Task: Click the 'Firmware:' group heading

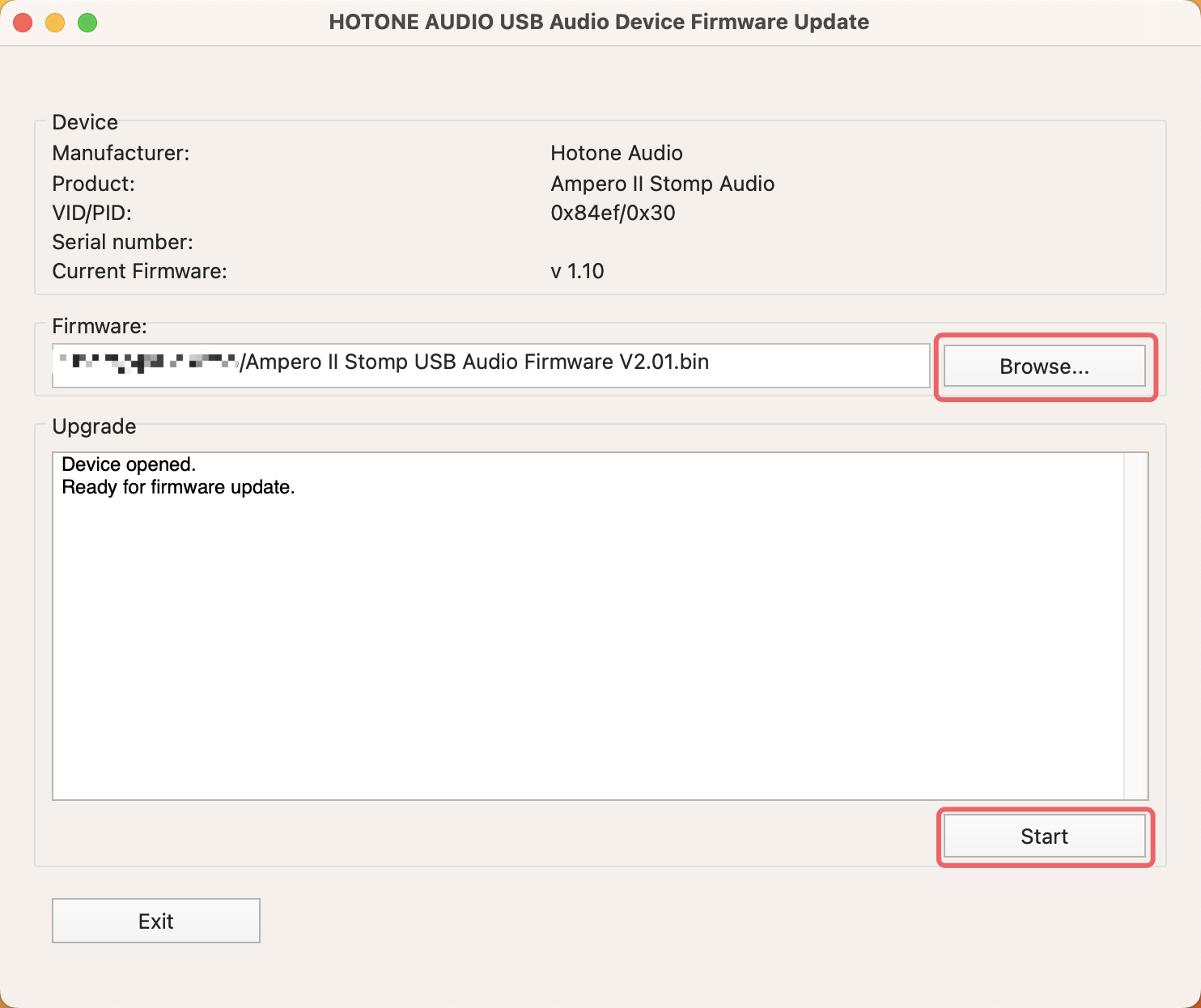Action: point(100,326)
